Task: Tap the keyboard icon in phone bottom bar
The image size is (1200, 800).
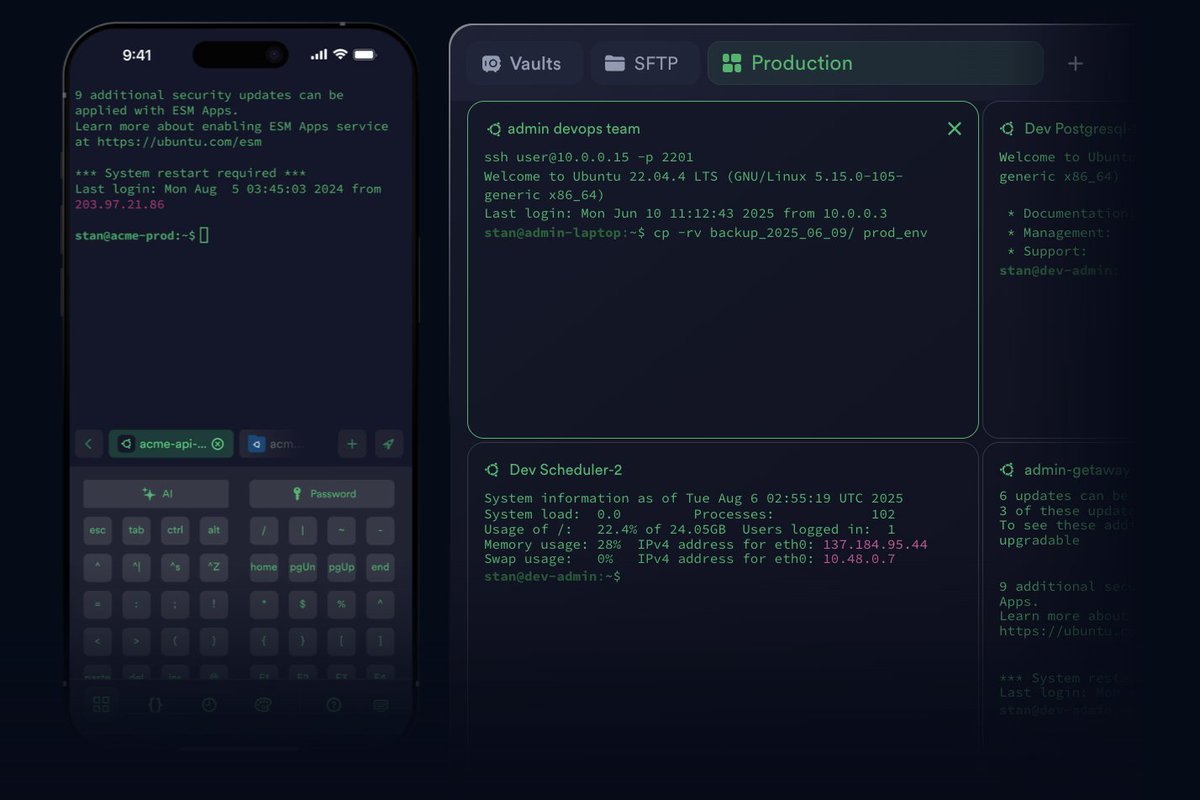Action: pyautogui.click(x=381, y=705)
